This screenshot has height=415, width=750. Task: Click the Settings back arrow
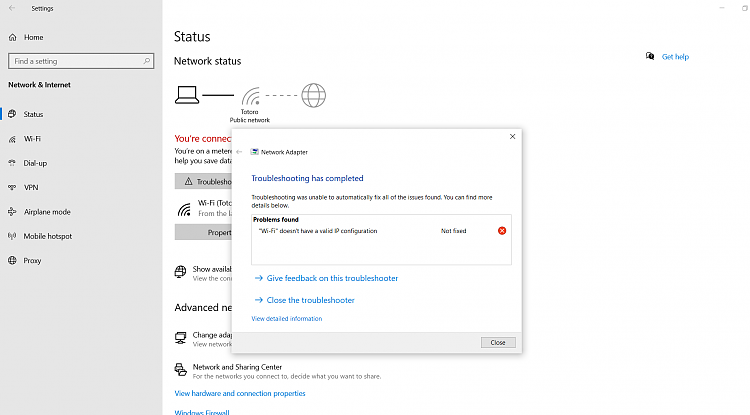[x=12, y=8]
